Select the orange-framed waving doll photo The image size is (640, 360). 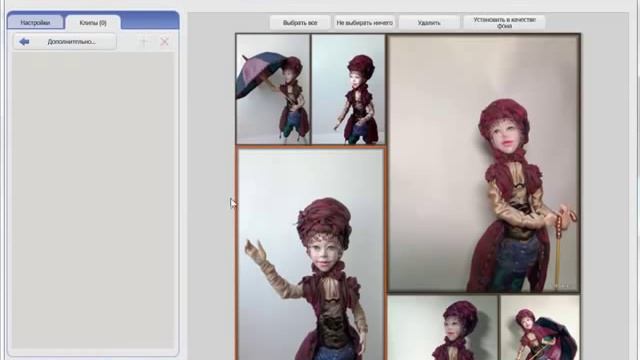(311, 253)
